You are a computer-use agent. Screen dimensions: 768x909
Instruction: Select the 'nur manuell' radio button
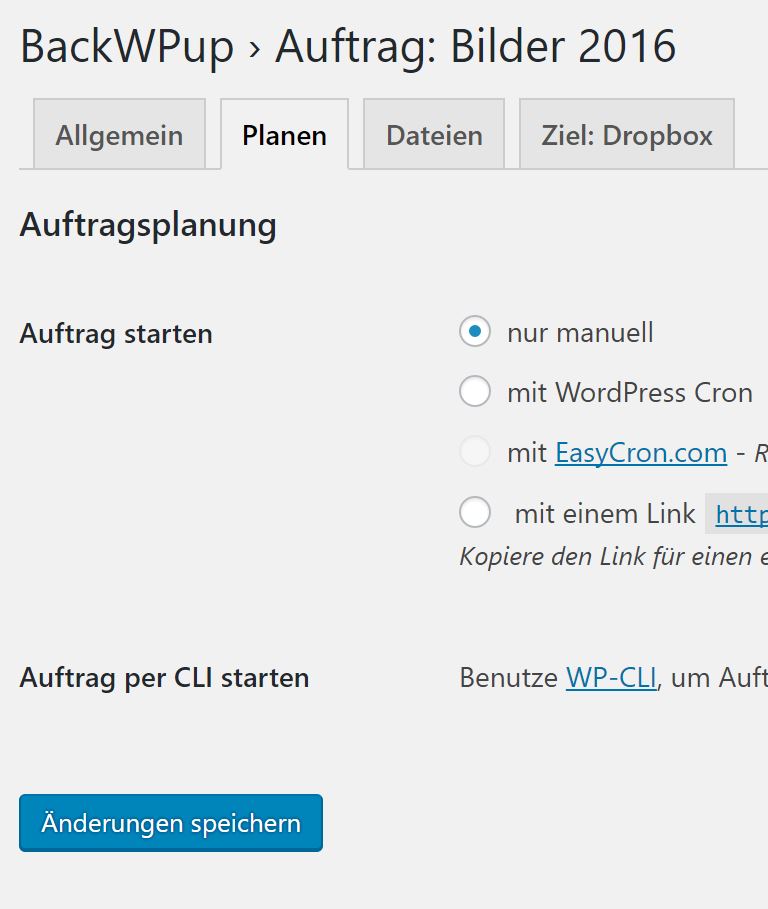[475, 332]
